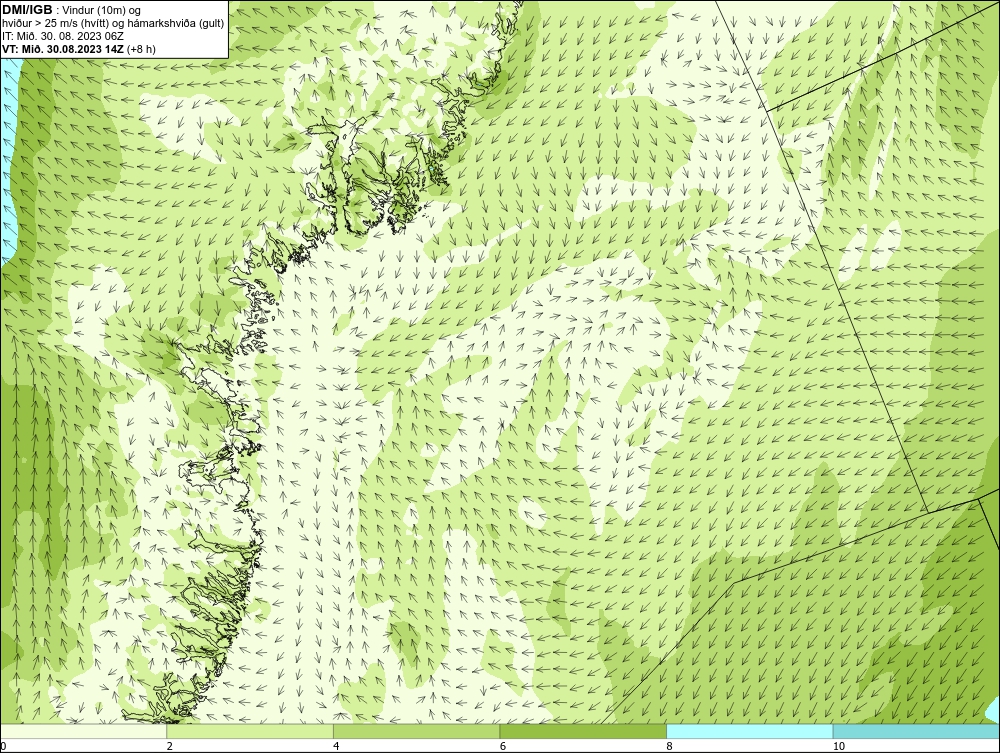Click legend scale label '0'

click(x=3, y=746)
